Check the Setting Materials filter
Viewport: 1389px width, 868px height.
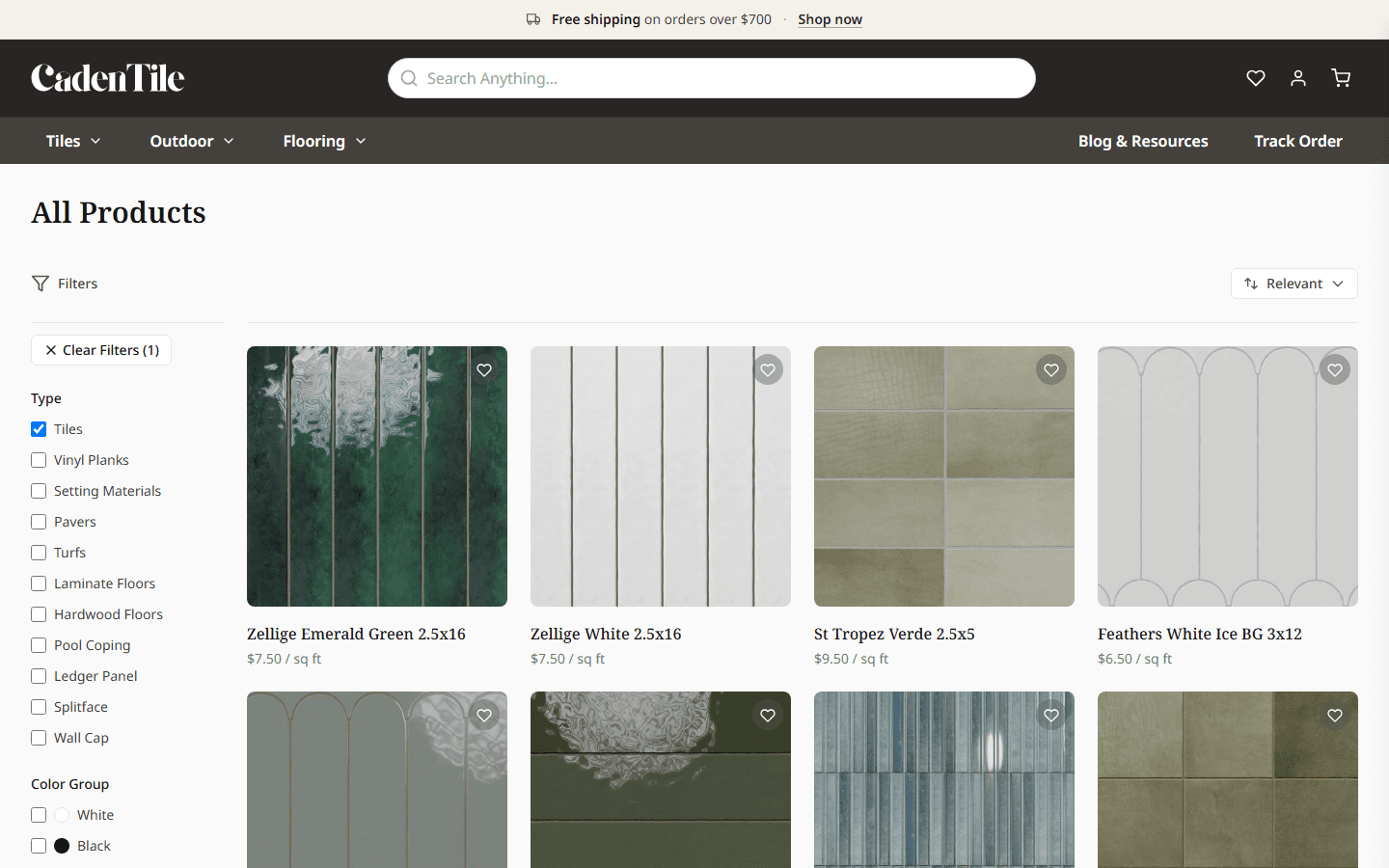click(39, 491)
